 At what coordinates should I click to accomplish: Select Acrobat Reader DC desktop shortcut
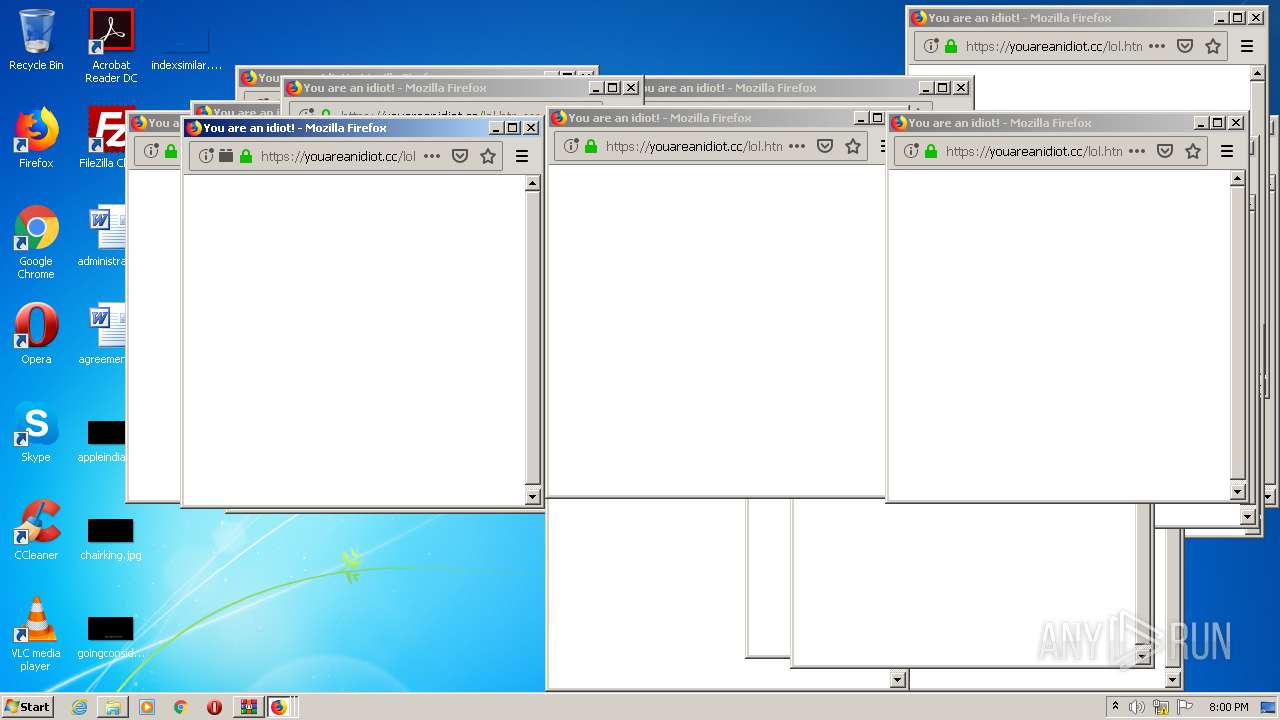(111, 45)
